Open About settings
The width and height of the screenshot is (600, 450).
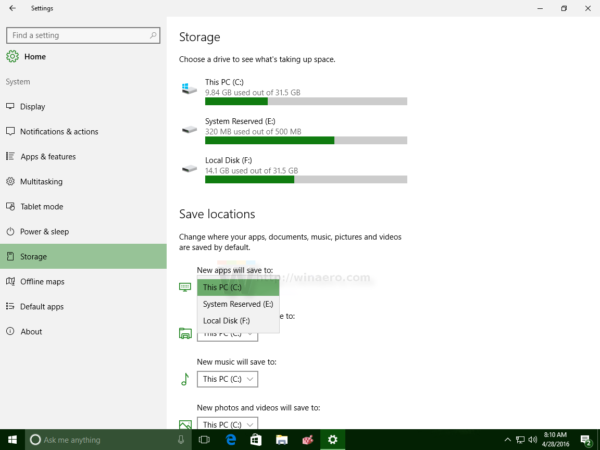83,331
